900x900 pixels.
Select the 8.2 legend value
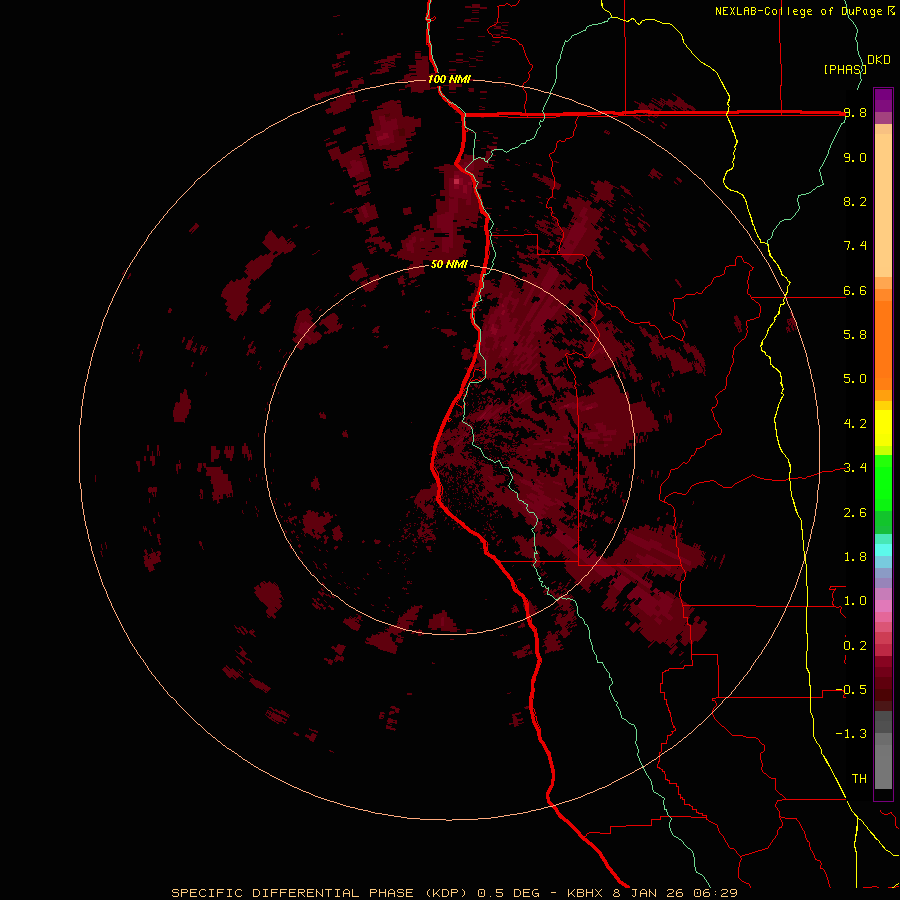855,201
